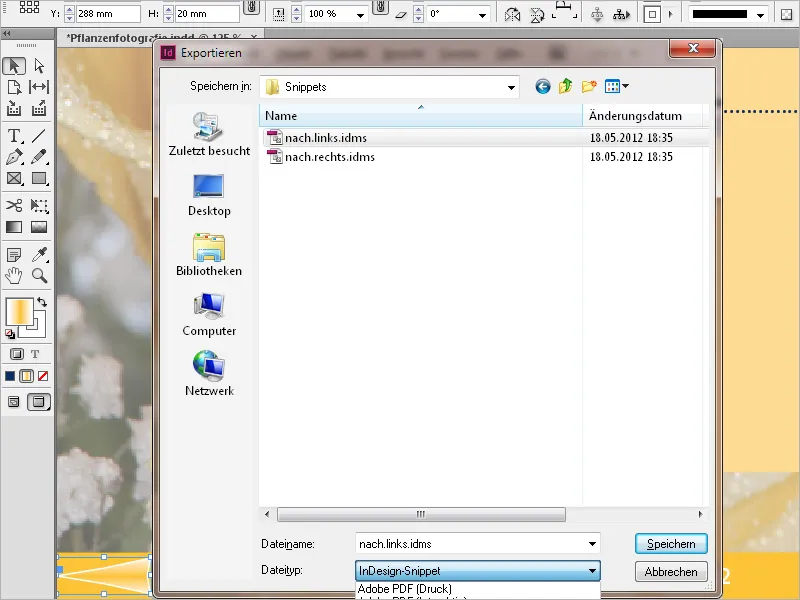Open the stroke style dropdown

pos(760,15)
